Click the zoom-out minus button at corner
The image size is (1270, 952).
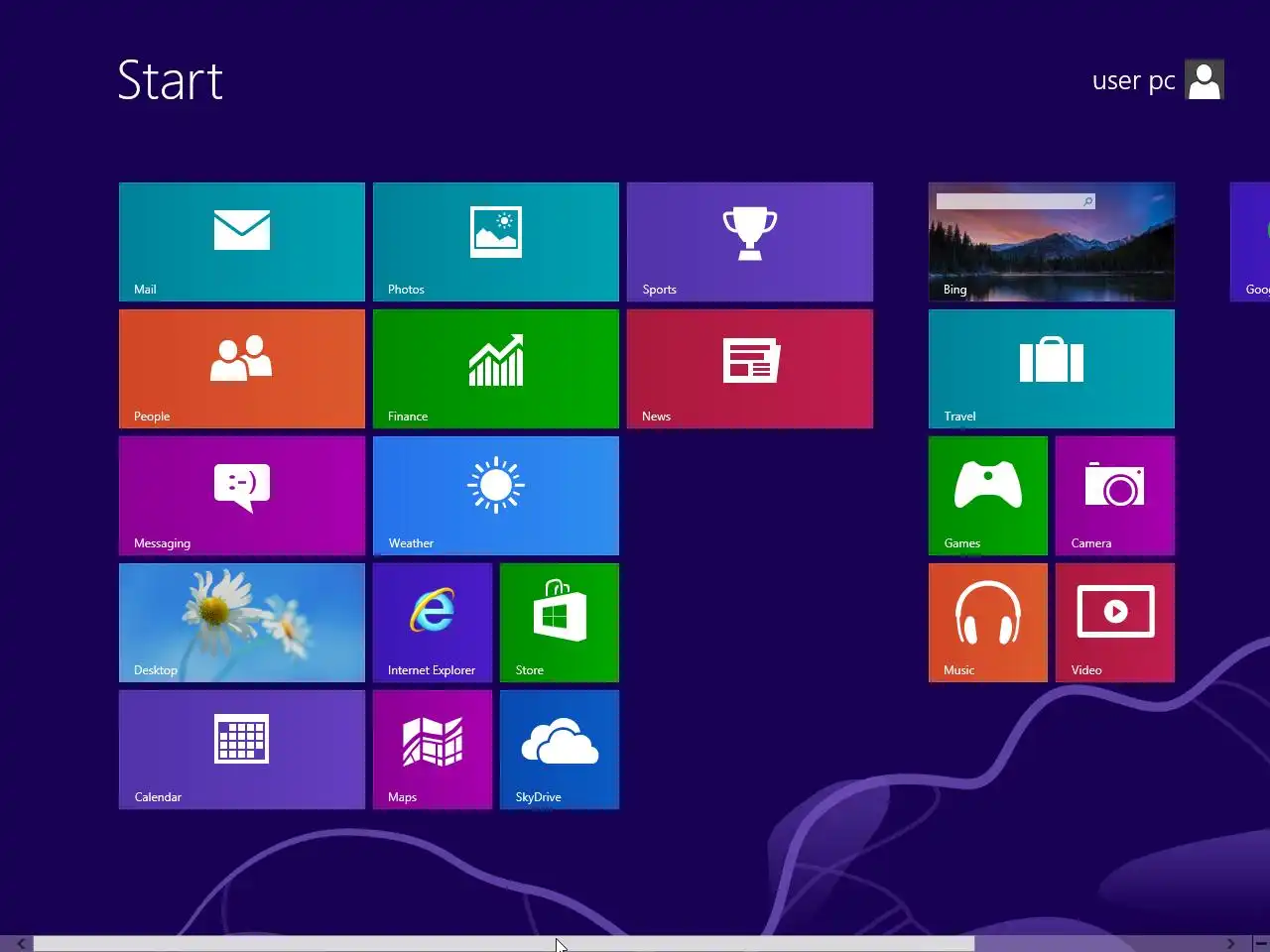(x=1260, y=944)
